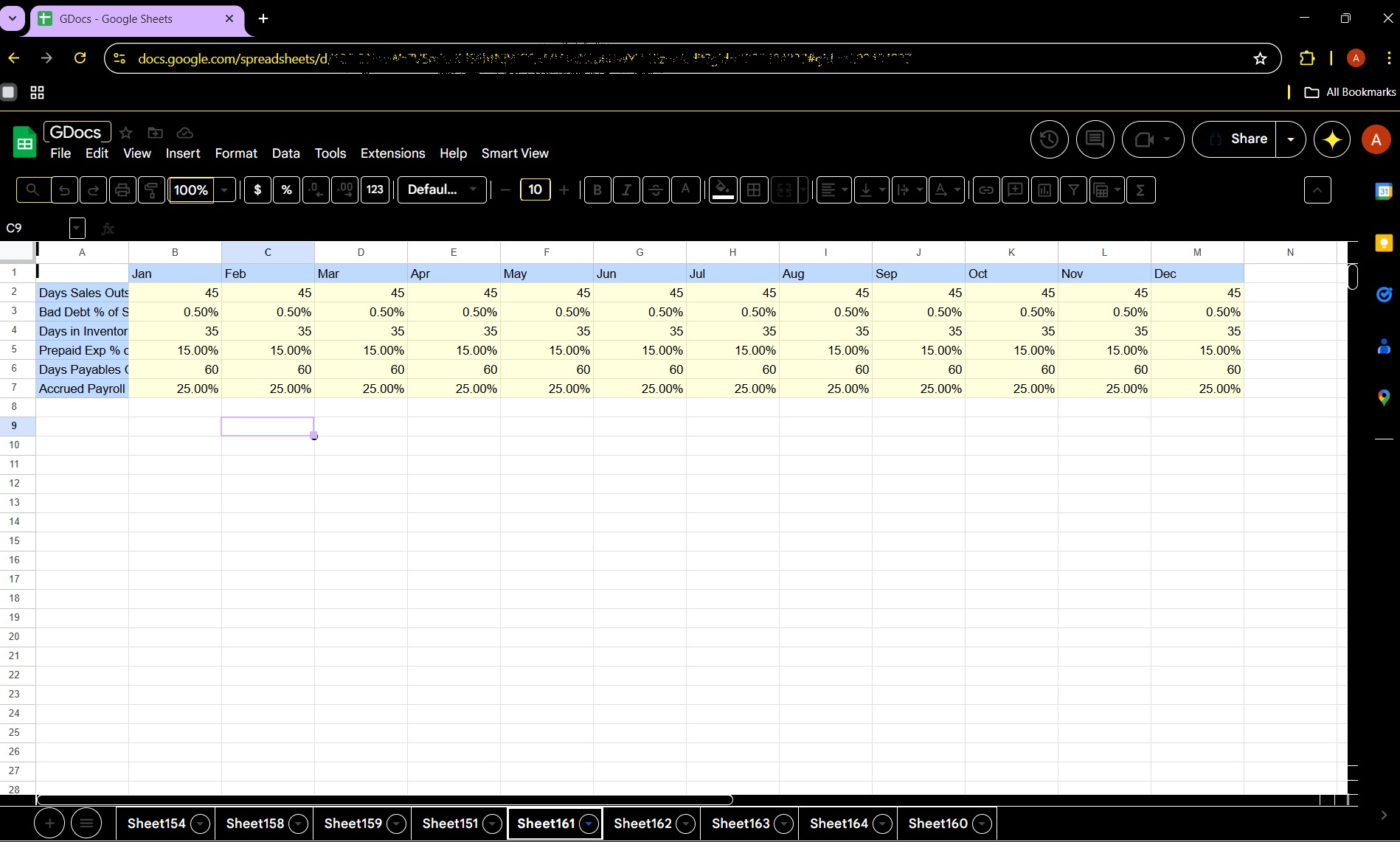Toggle italic formatting
Viewport: 1400px width, 842px height.
626,190
